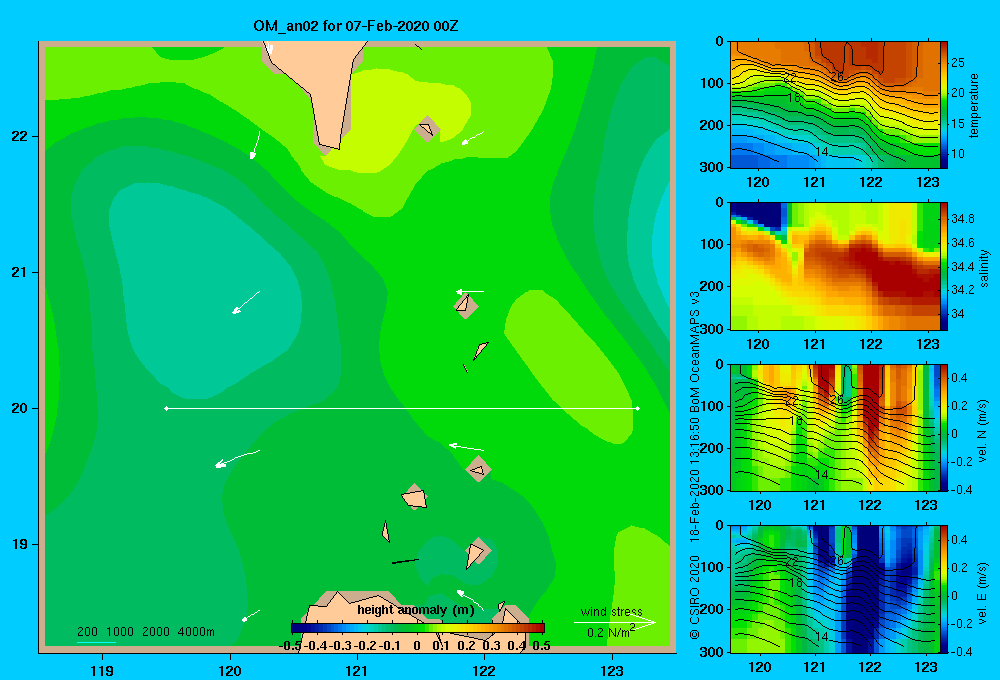This screenshot has height=680, width=1000.
Task: Click the map title OM_an02 for 07-Feb-2020 00Z
Action: coord(355,26)
